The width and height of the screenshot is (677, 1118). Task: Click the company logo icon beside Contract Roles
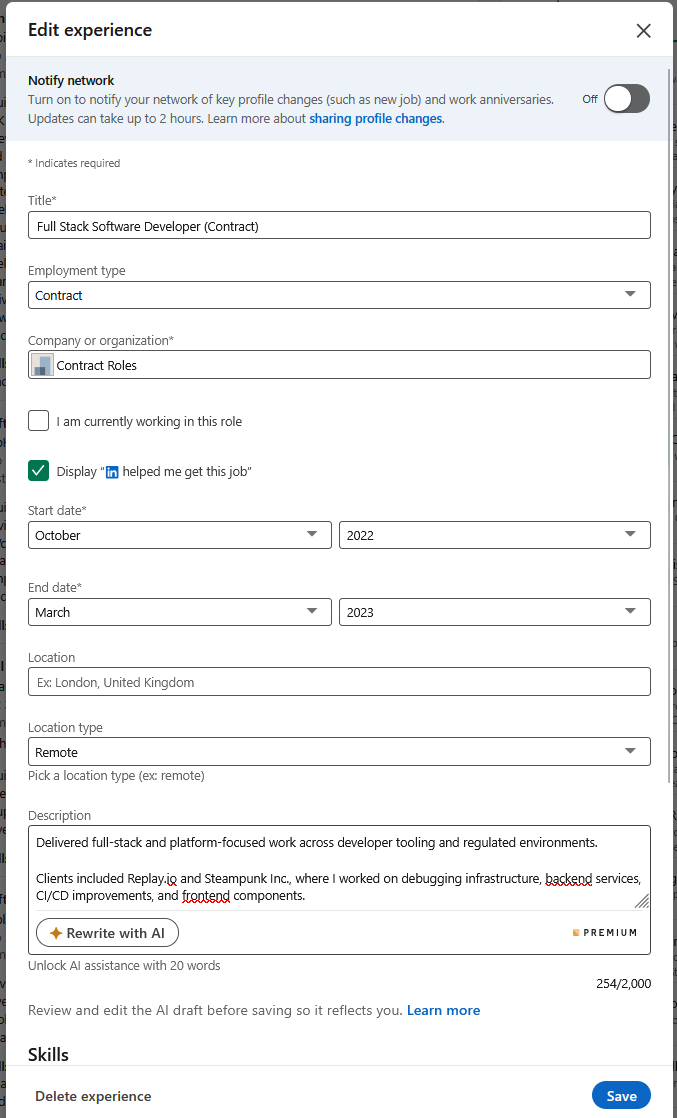42,365
